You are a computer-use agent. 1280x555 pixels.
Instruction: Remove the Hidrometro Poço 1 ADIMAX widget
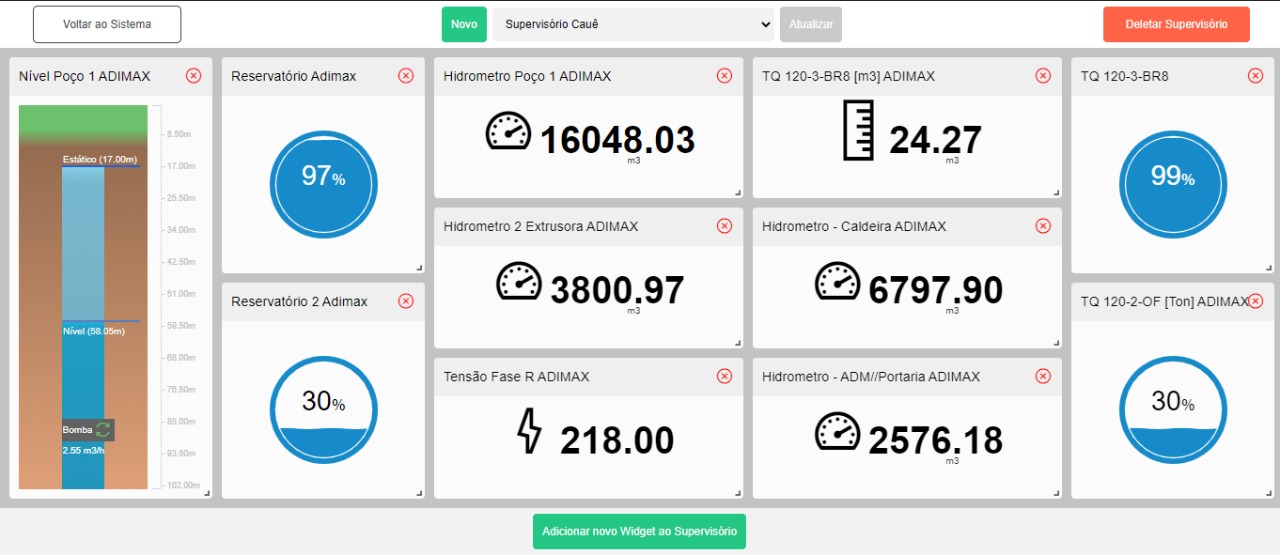pos(724,76)
